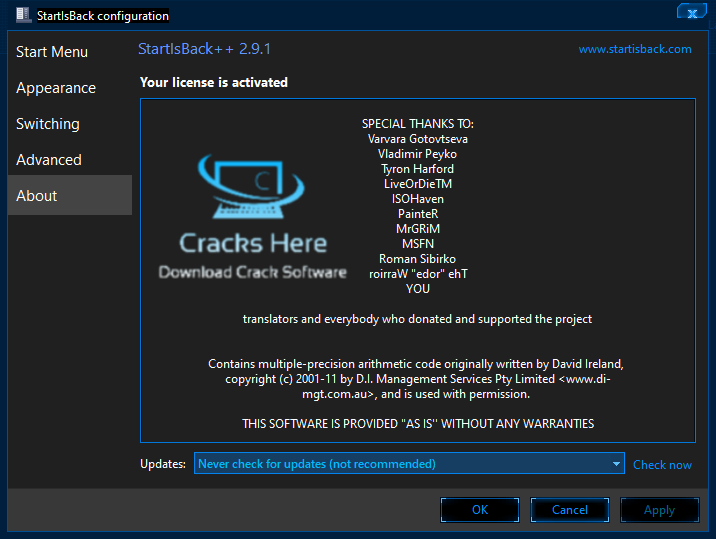The width and height of the screenshot is (716, 539).
Task: Click the name Varvara Gotovtseva
Action: click(x=418, y=139)
